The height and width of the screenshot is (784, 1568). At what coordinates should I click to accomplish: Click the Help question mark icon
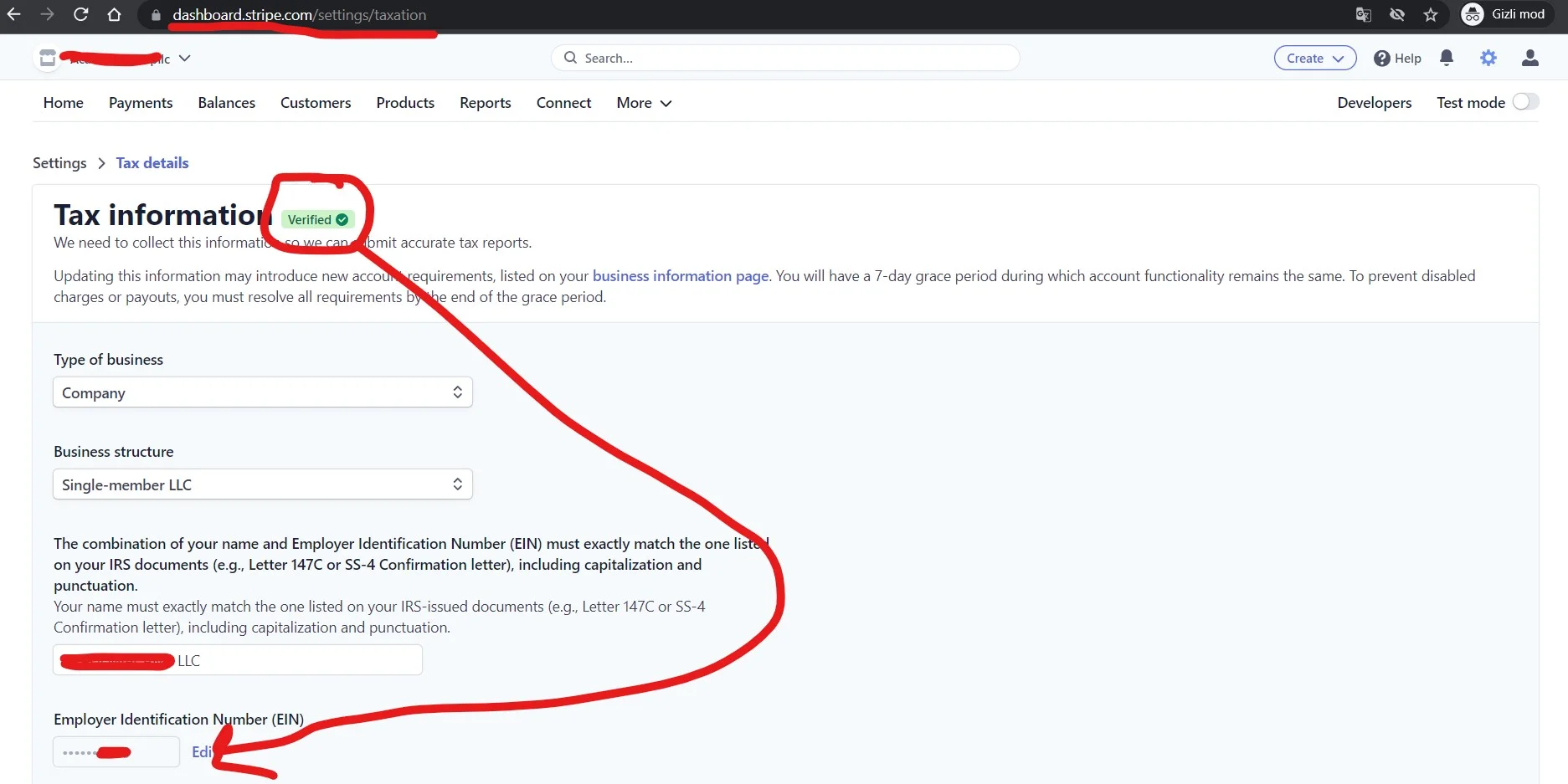pyautogui.click(x=1382, y=59)
